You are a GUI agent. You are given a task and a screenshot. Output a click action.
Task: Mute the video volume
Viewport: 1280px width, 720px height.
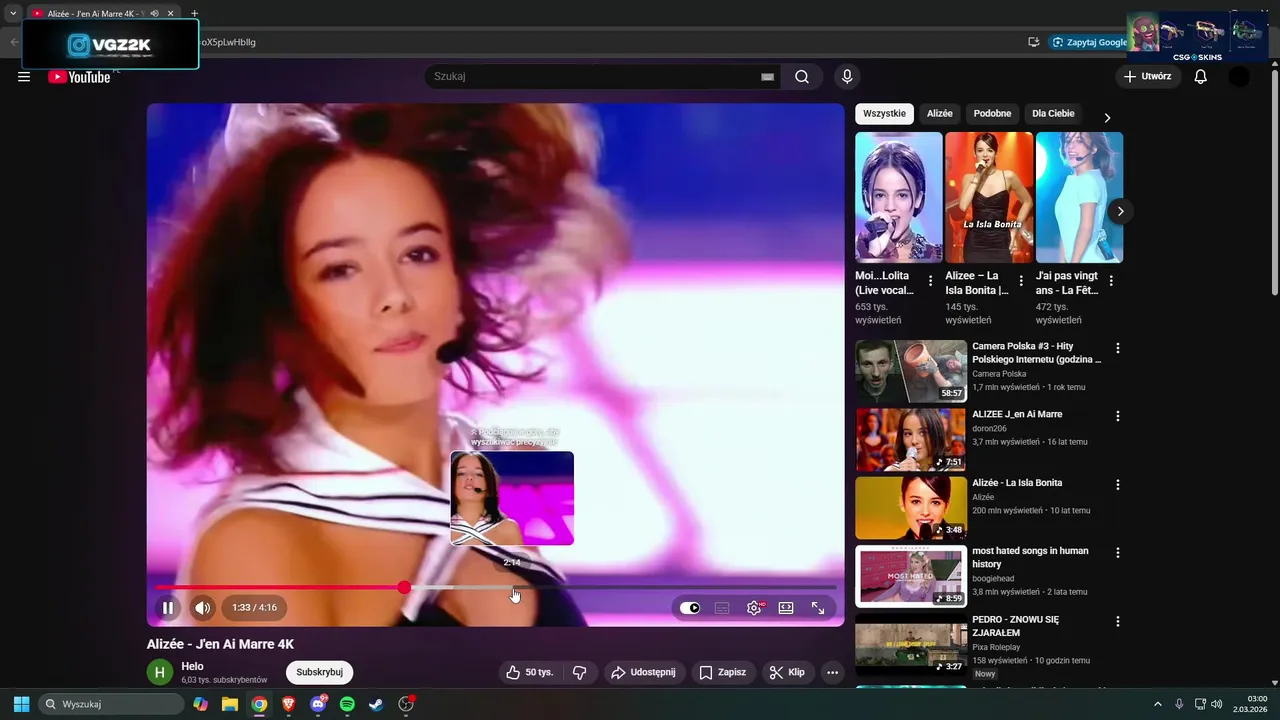click(x=203, y=607)
